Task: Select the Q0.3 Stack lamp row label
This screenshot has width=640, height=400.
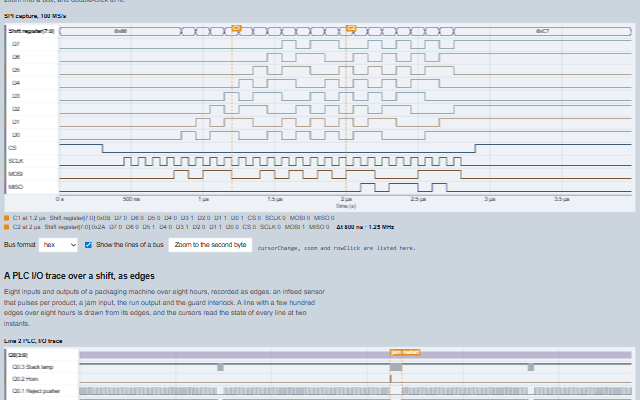Action: (x=33, y=367)
